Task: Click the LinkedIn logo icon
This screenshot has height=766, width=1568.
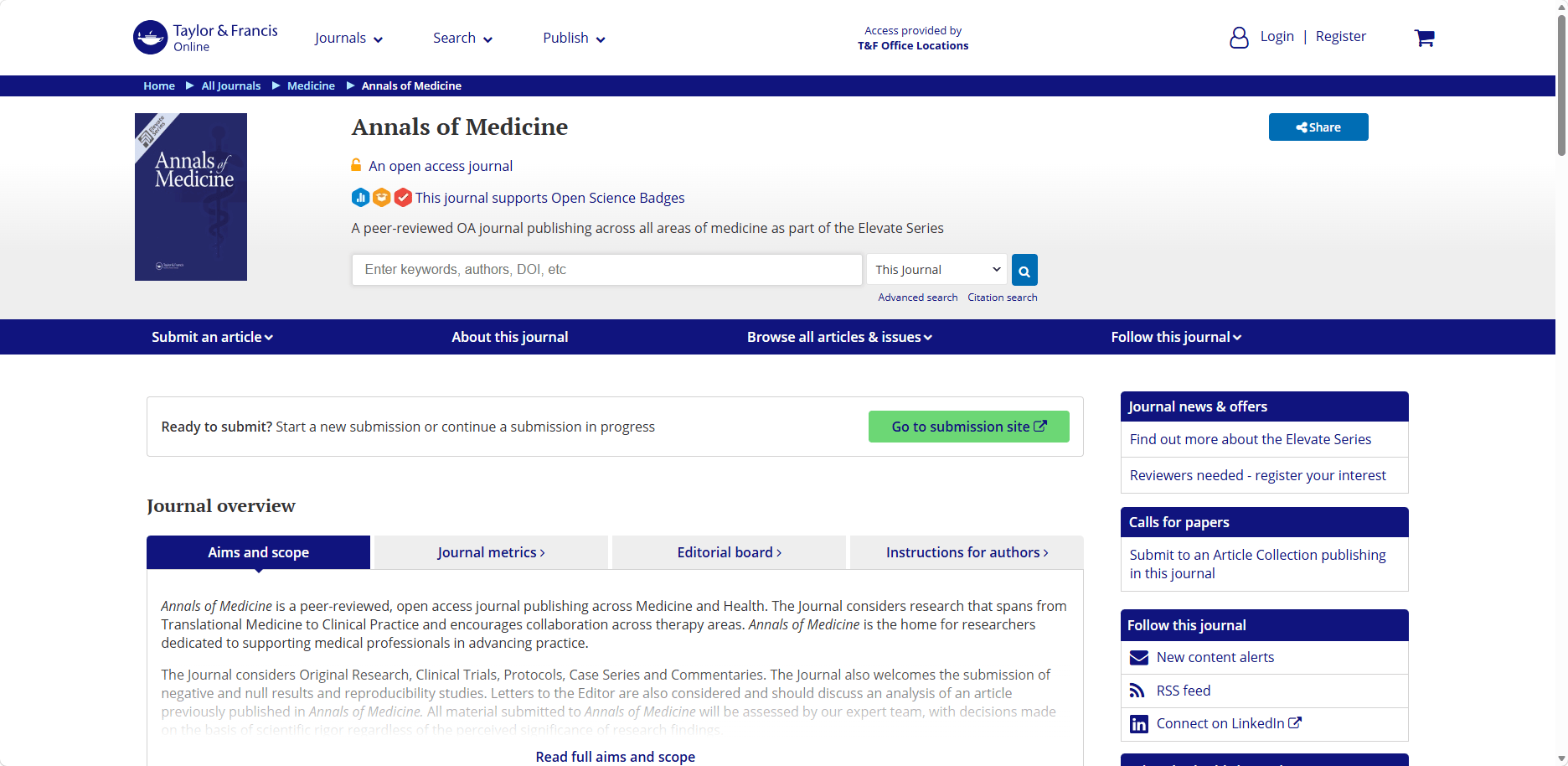Action: click(1139, 724)
